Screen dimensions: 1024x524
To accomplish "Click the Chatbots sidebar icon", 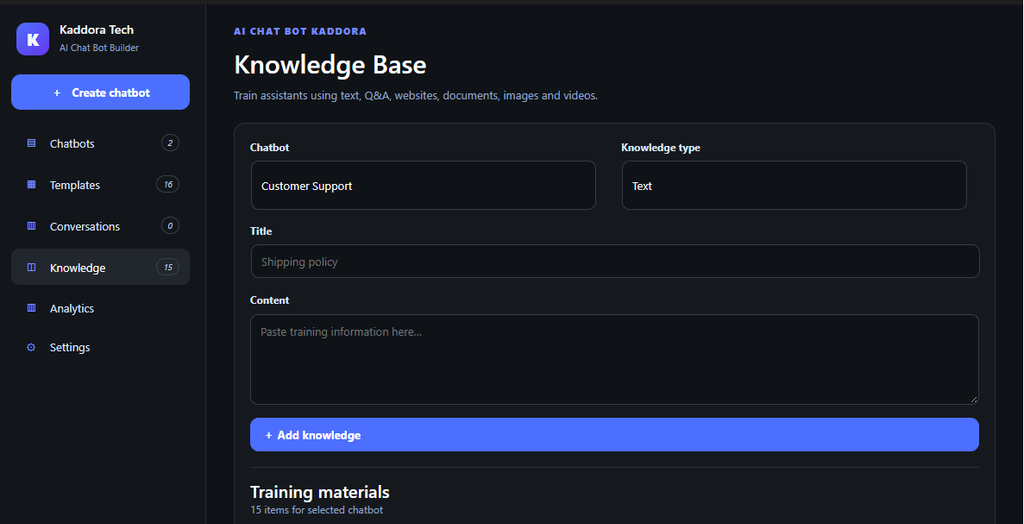I will (31, 143).
